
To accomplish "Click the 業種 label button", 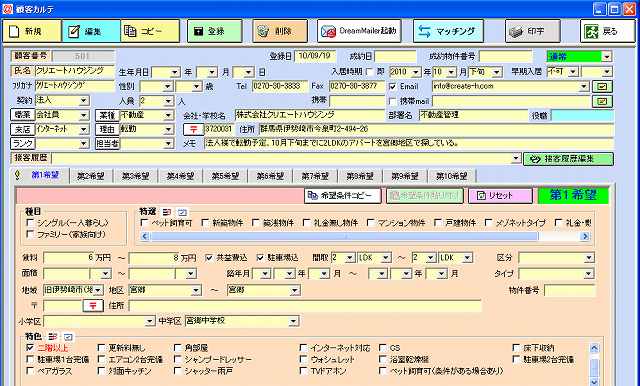I will (x=107, y=115).
